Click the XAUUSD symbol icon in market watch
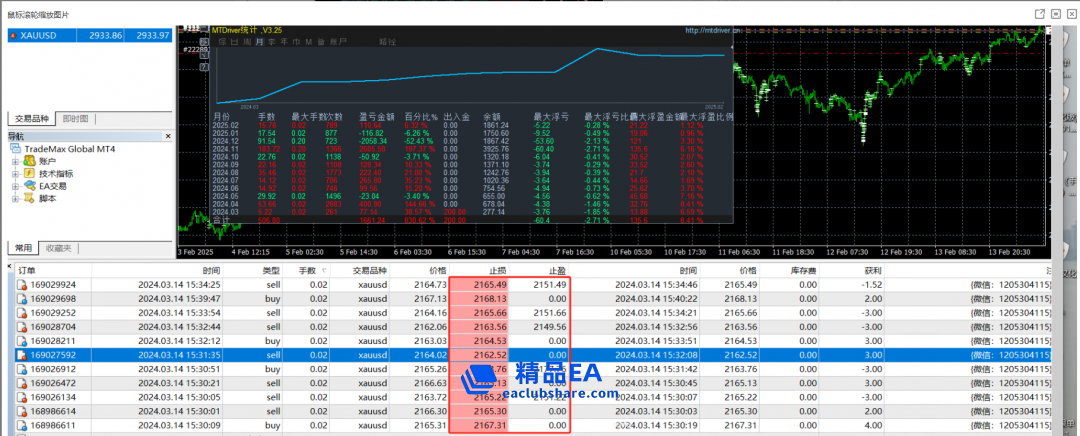 [x=12, y=35]
